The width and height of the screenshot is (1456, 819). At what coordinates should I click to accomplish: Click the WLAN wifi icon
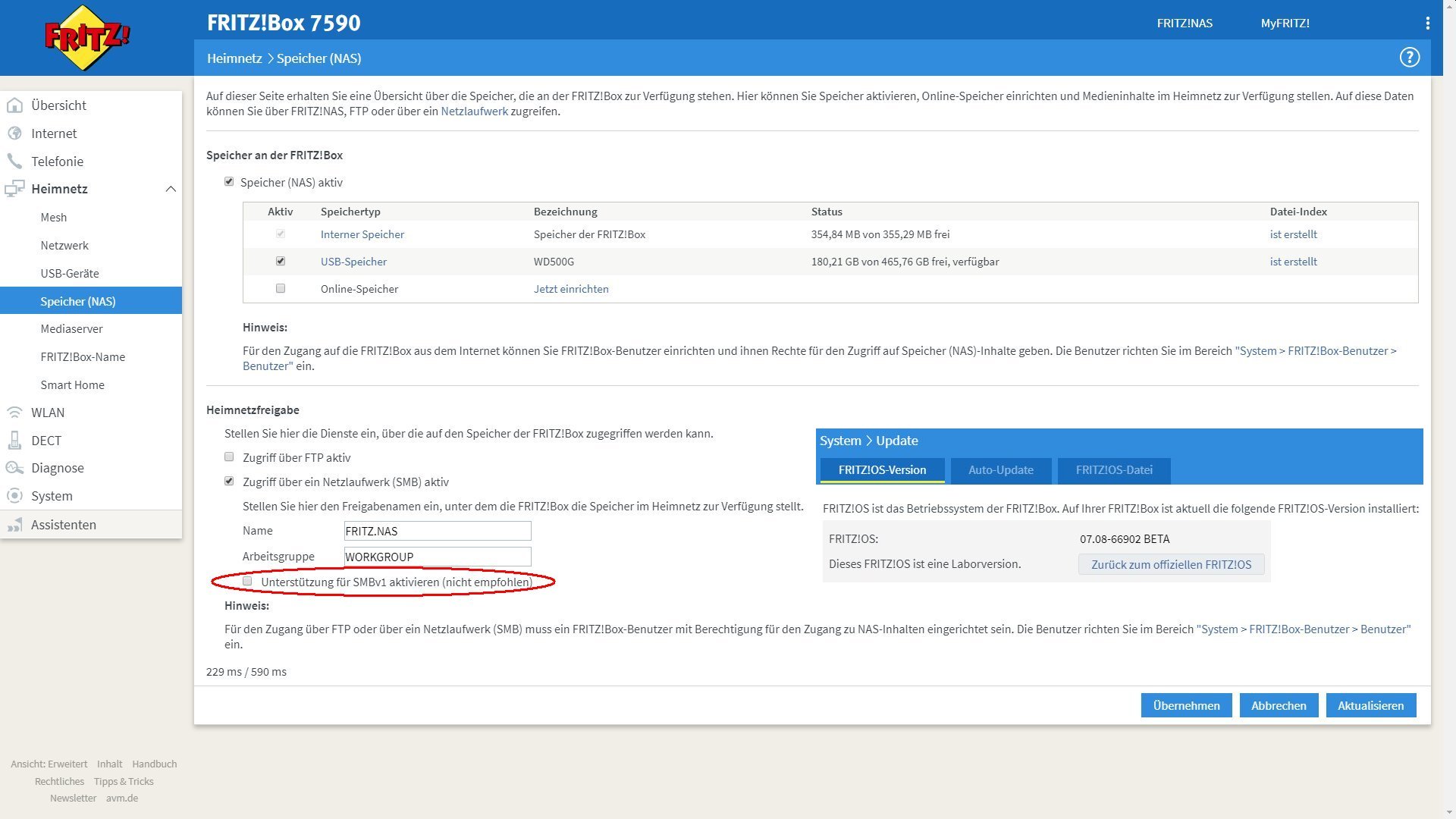point(14,413)
